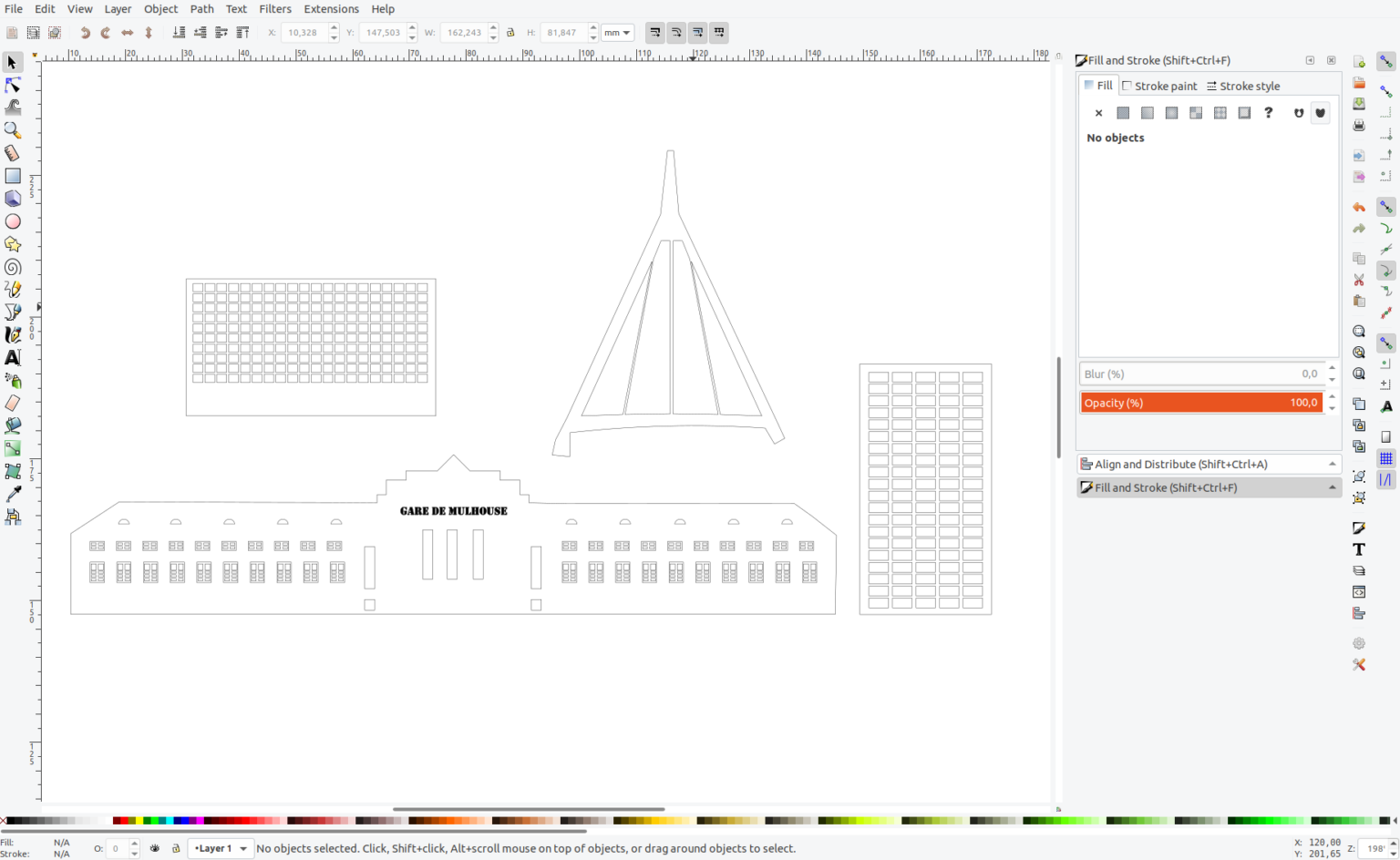Select the Spray tool
1400x860 pixels.
coord(13,381)
